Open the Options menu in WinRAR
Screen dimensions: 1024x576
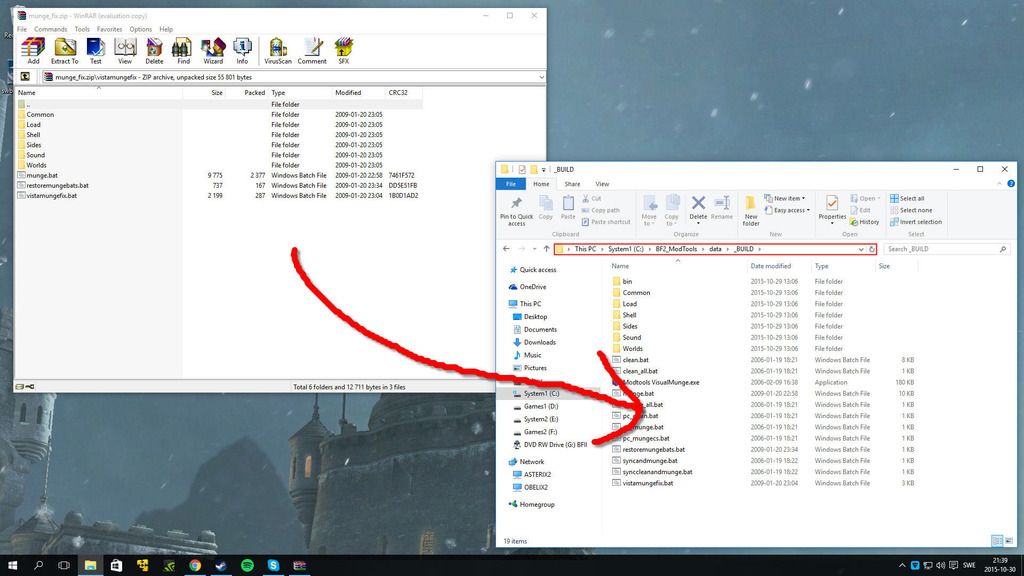tap(140, 29)
